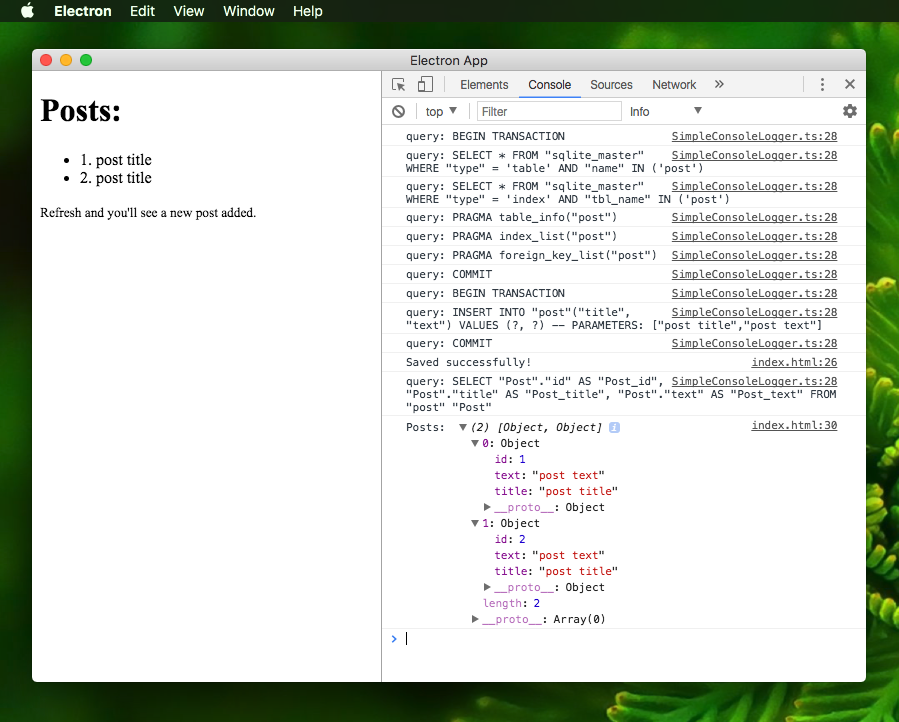
Task: Open the 'top' execution context dropdown
Action: [440, 111]
